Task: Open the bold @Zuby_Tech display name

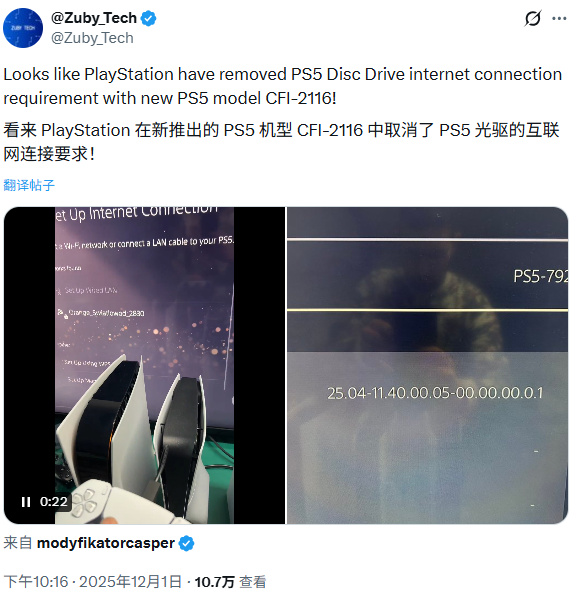Action: (94, 18)
